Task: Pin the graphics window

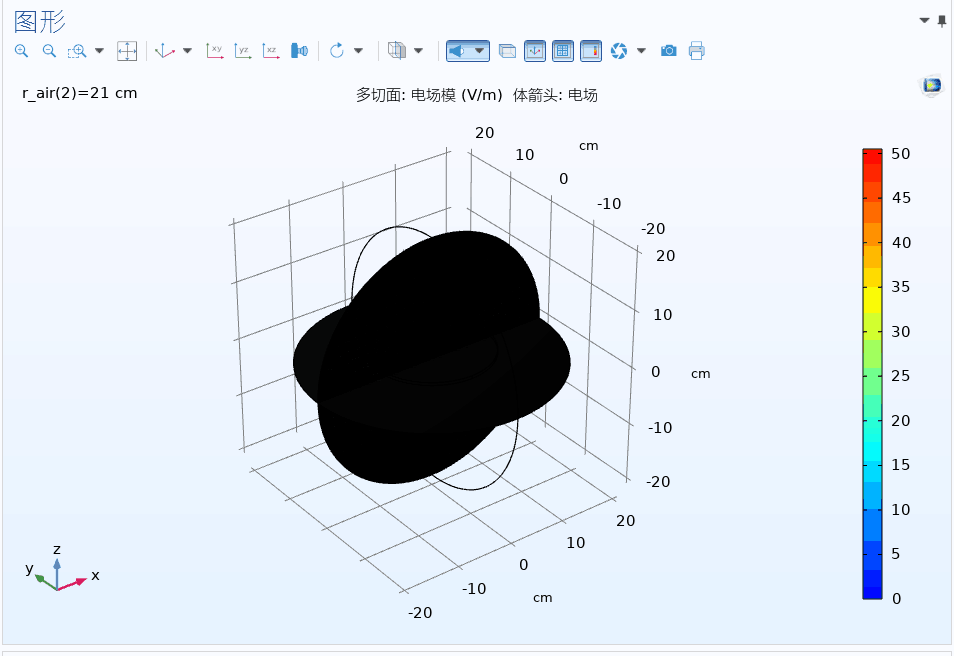Action: (x=942, y=21)
